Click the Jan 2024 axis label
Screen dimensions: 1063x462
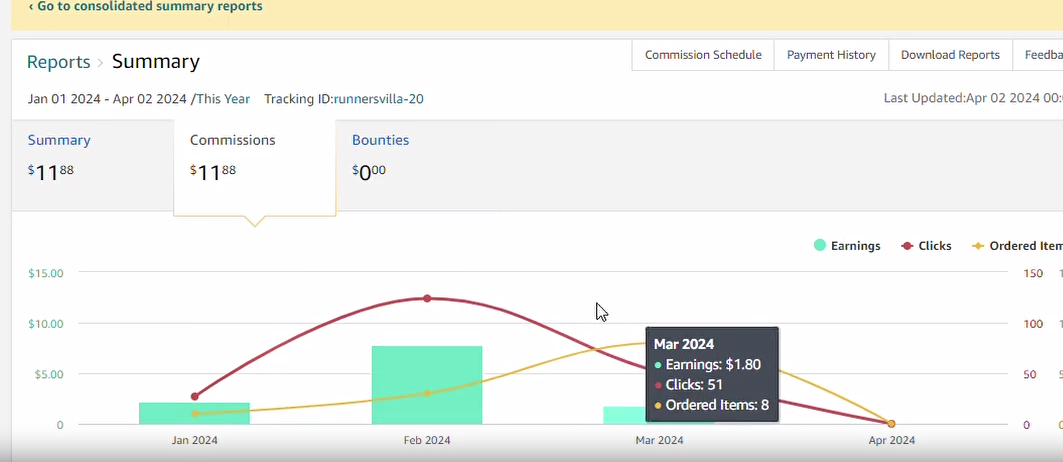[x=195, y=440]
